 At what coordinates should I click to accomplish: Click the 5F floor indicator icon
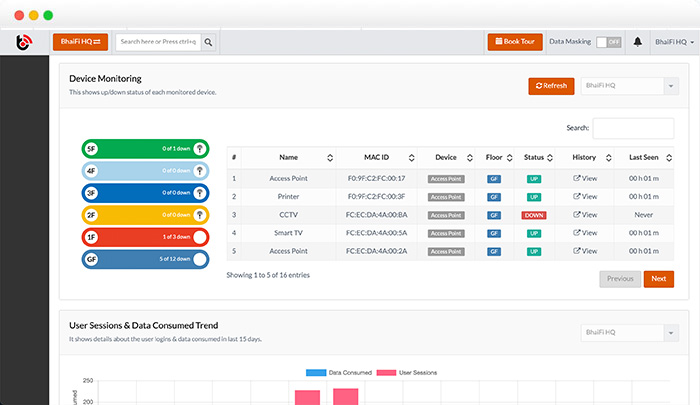[x=200, y=148]
